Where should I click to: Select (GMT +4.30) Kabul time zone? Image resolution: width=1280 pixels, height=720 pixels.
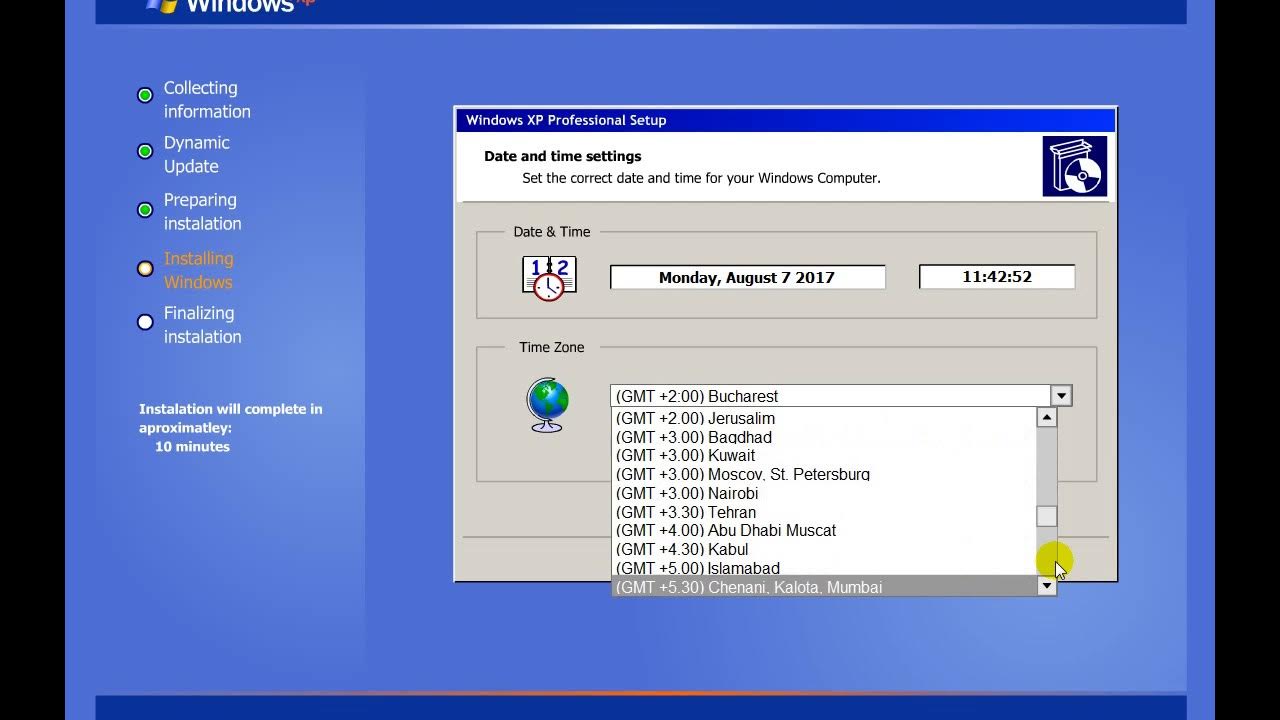point(824,549)
